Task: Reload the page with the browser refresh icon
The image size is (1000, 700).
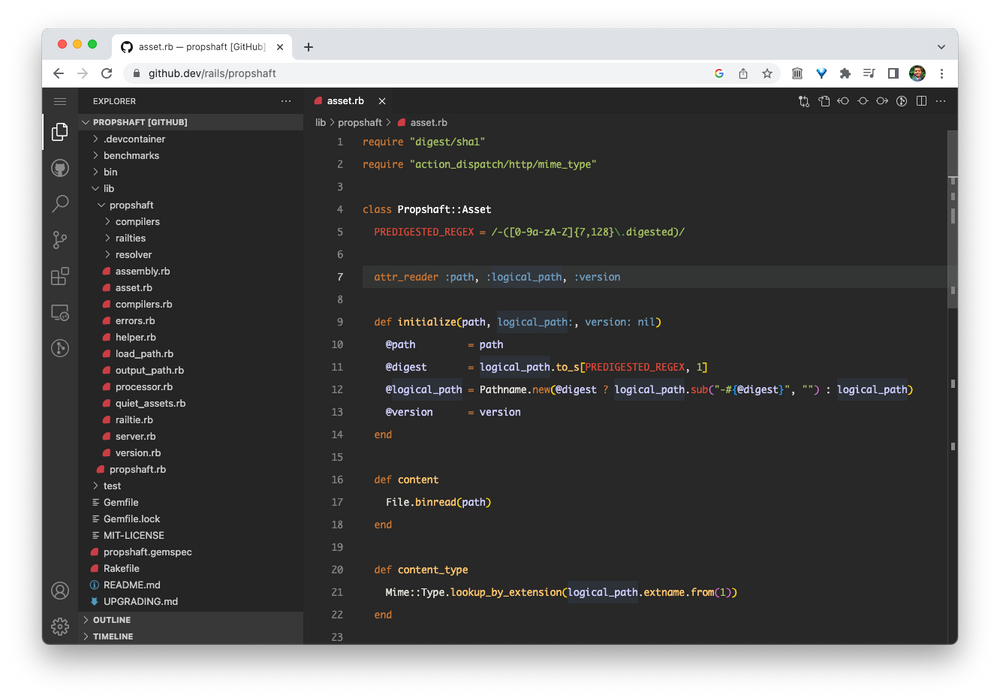Action: [107, 73]
